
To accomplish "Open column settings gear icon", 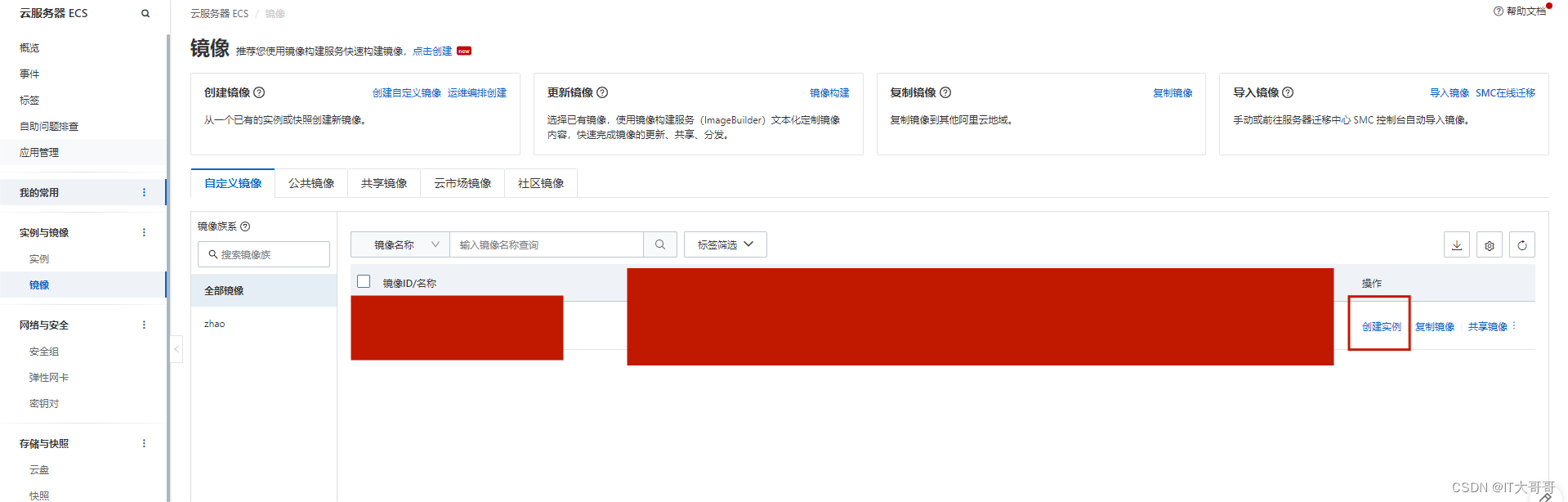I will click(x=1489, y=245).
